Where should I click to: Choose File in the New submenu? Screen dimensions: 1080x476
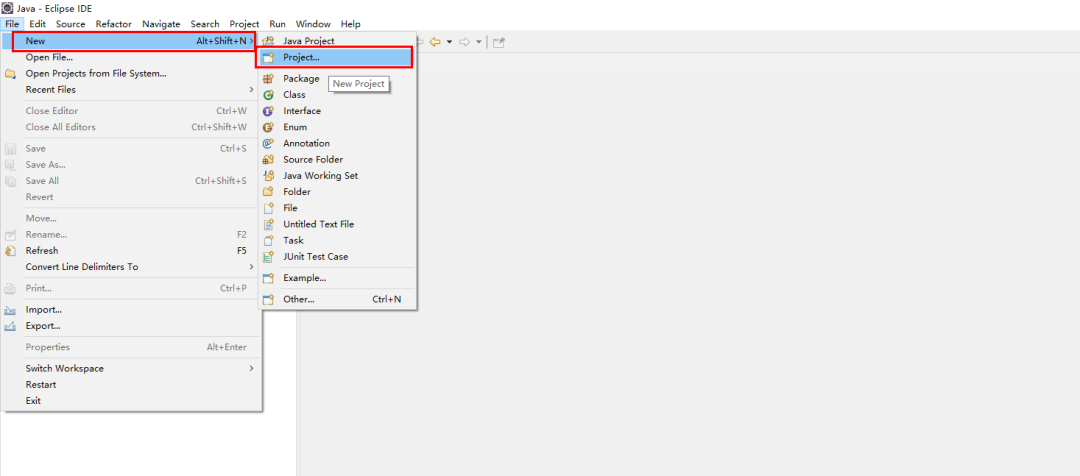[337, 208]
